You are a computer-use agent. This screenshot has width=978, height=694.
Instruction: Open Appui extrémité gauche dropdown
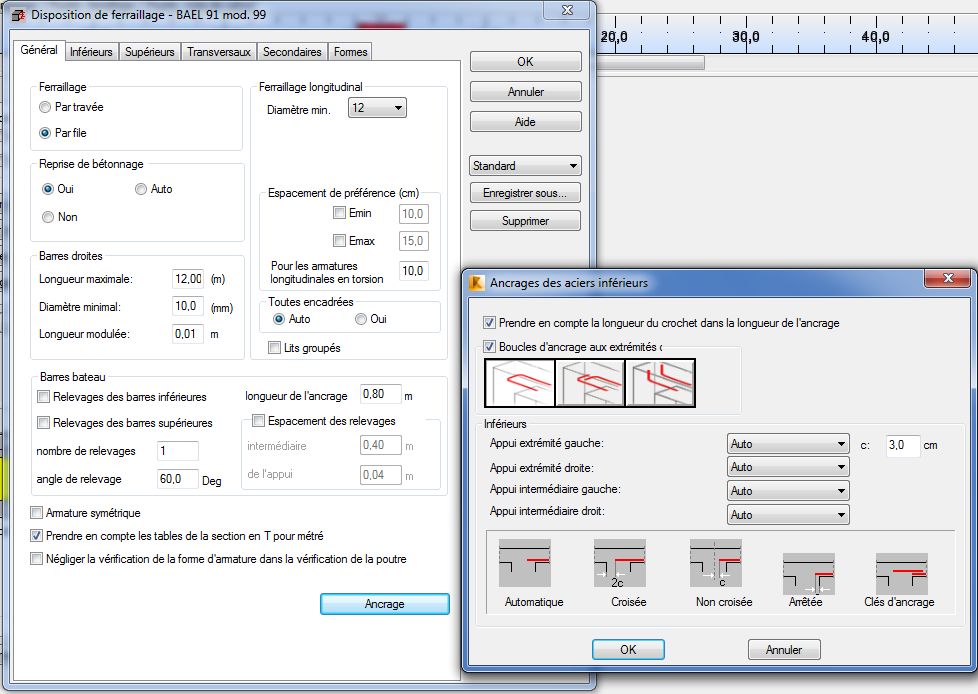[x=788, y=444]
